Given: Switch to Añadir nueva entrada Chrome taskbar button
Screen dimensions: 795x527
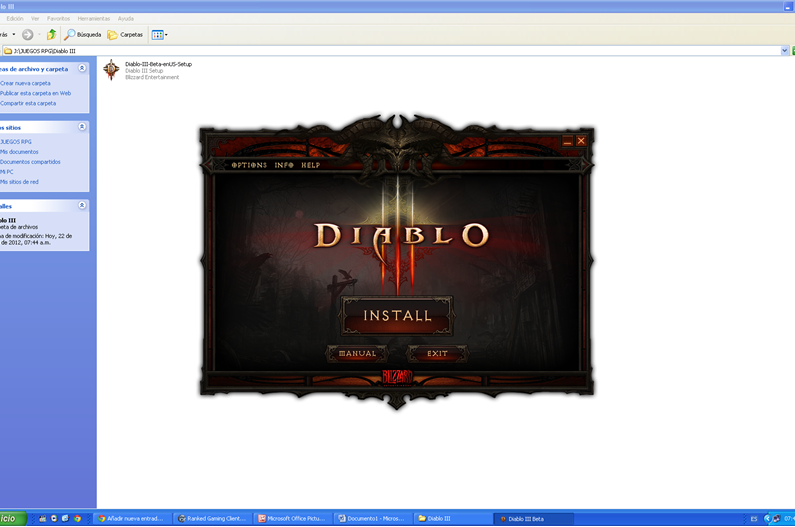Looking at the screenshot, I should click(131, 518).
